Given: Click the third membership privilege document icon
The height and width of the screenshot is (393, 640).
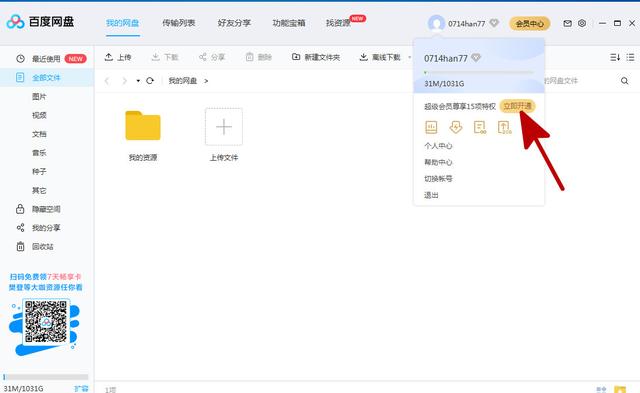Looking at the screenshot, I should click(480, 127).
